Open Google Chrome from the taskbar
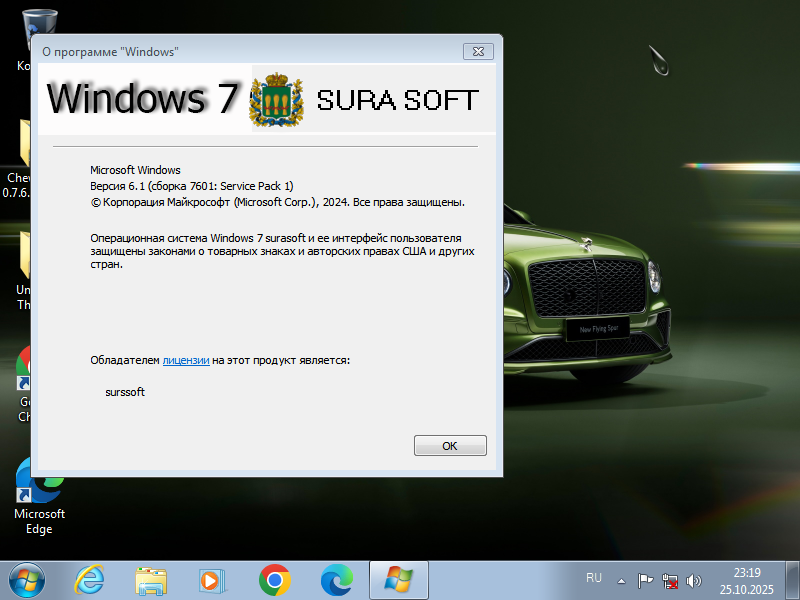The height and width of the screenshot is (600, 800). [x=274, y=580]
